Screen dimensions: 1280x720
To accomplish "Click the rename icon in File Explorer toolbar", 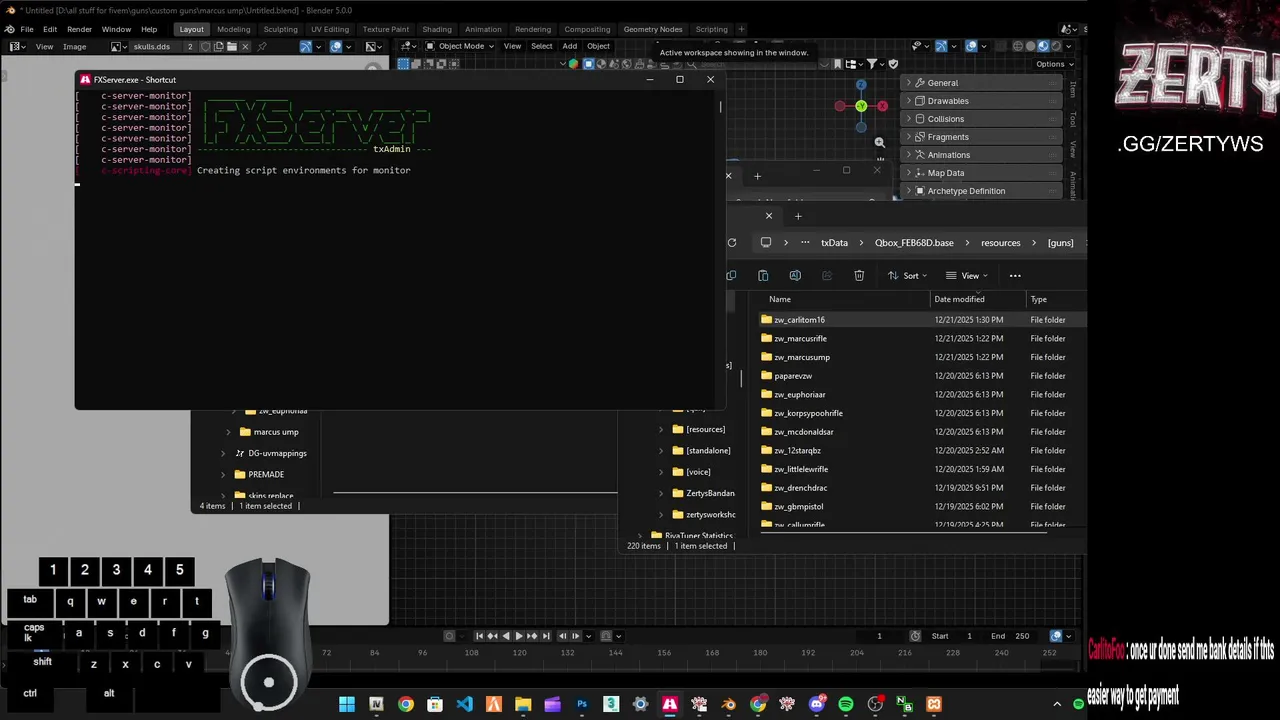I will [x=795, y=275].
